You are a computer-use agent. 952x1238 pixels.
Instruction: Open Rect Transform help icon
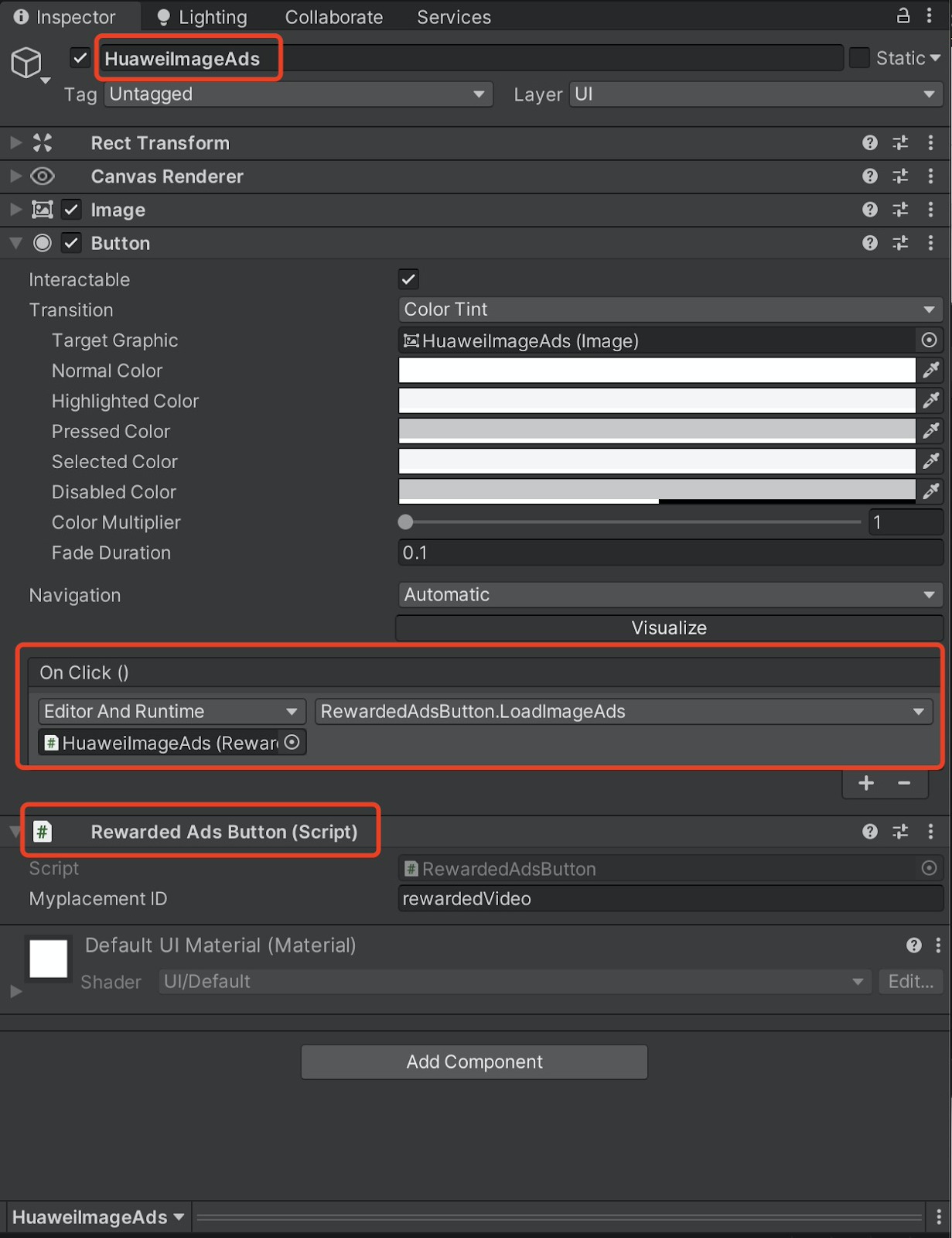pos(870,142)
